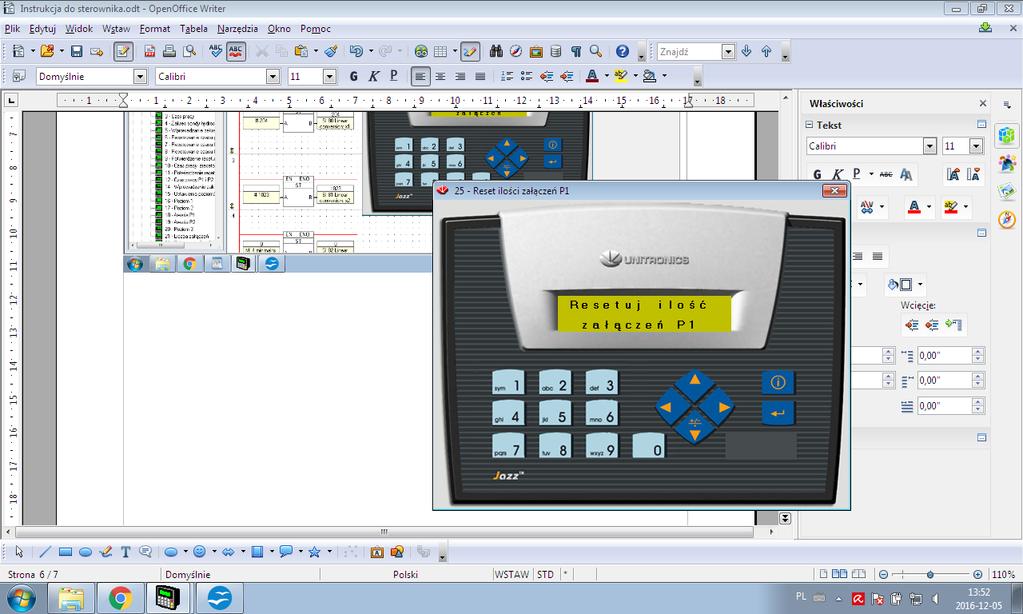Increase font size in the sidebar

click(953, 174)
